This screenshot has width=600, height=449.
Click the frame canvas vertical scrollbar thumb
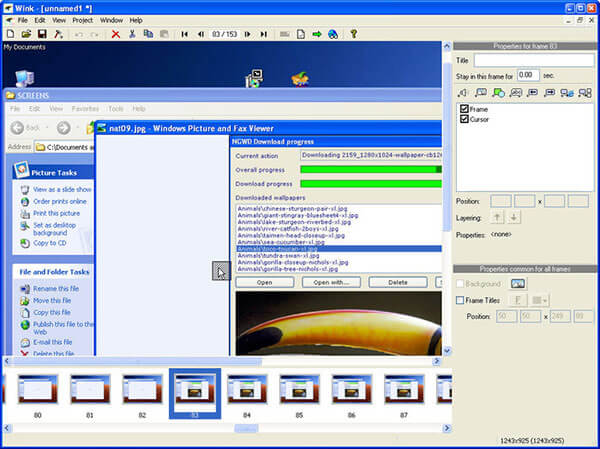pos(447,147)
